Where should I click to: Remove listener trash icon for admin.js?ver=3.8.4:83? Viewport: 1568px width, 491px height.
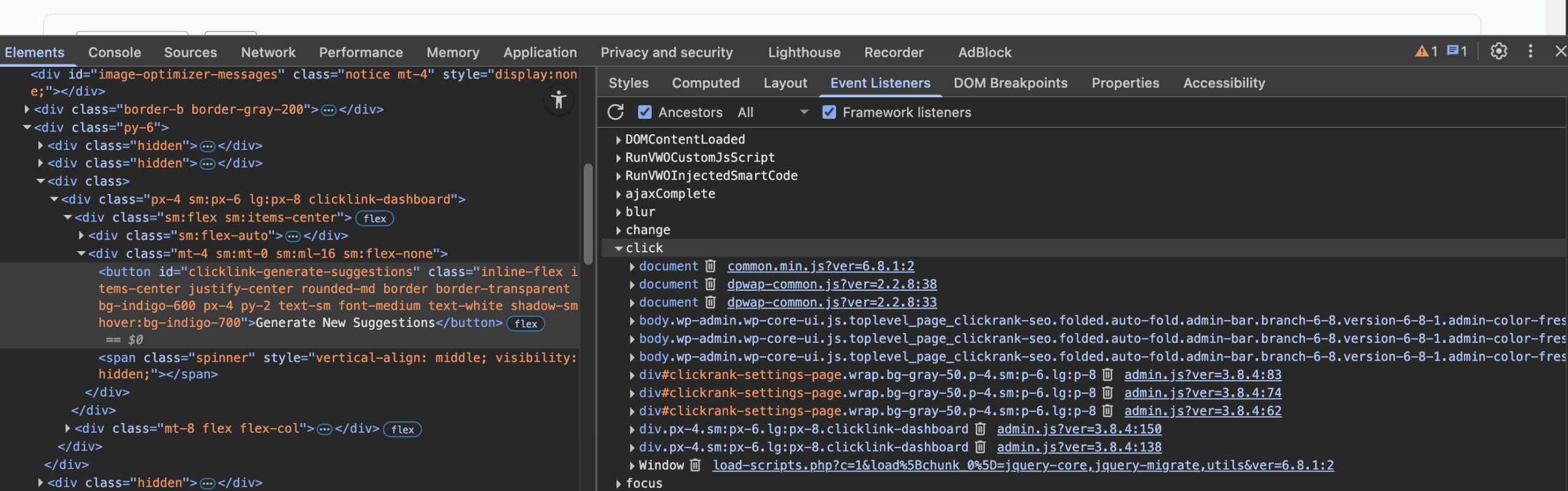click(1107, 375)
